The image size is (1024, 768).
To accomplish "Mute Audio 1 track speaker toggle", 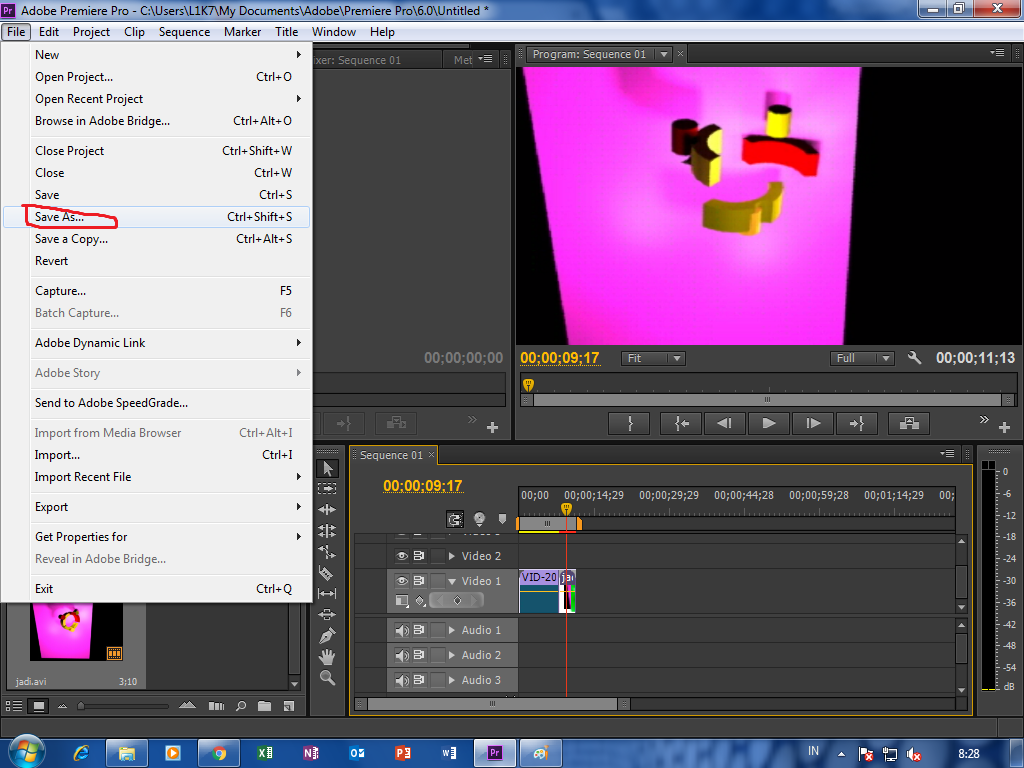I will click(402, 630).
